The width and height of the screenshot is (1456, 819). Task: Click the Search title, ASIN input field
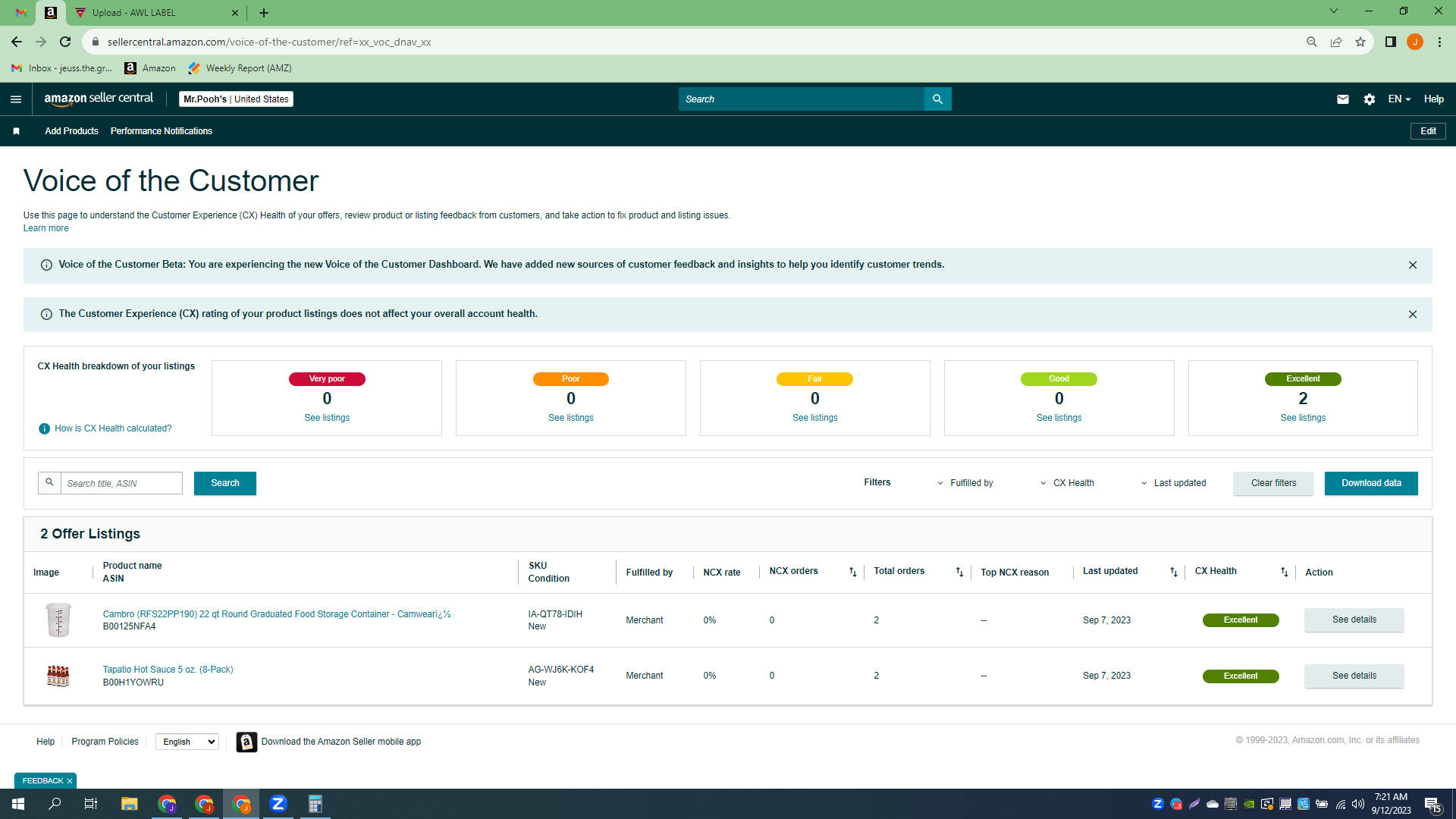pos(121,484)
